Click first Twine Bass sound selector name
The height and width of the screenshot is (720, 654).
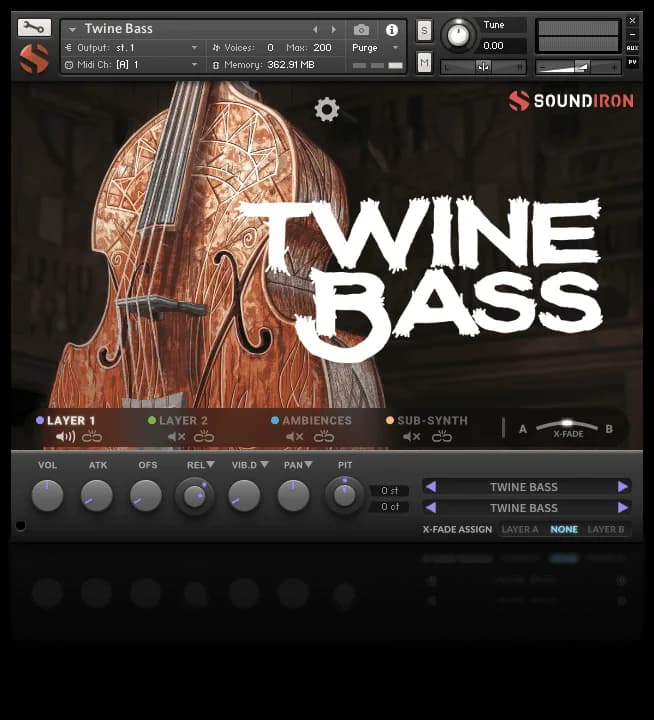[x=524, y=487]
